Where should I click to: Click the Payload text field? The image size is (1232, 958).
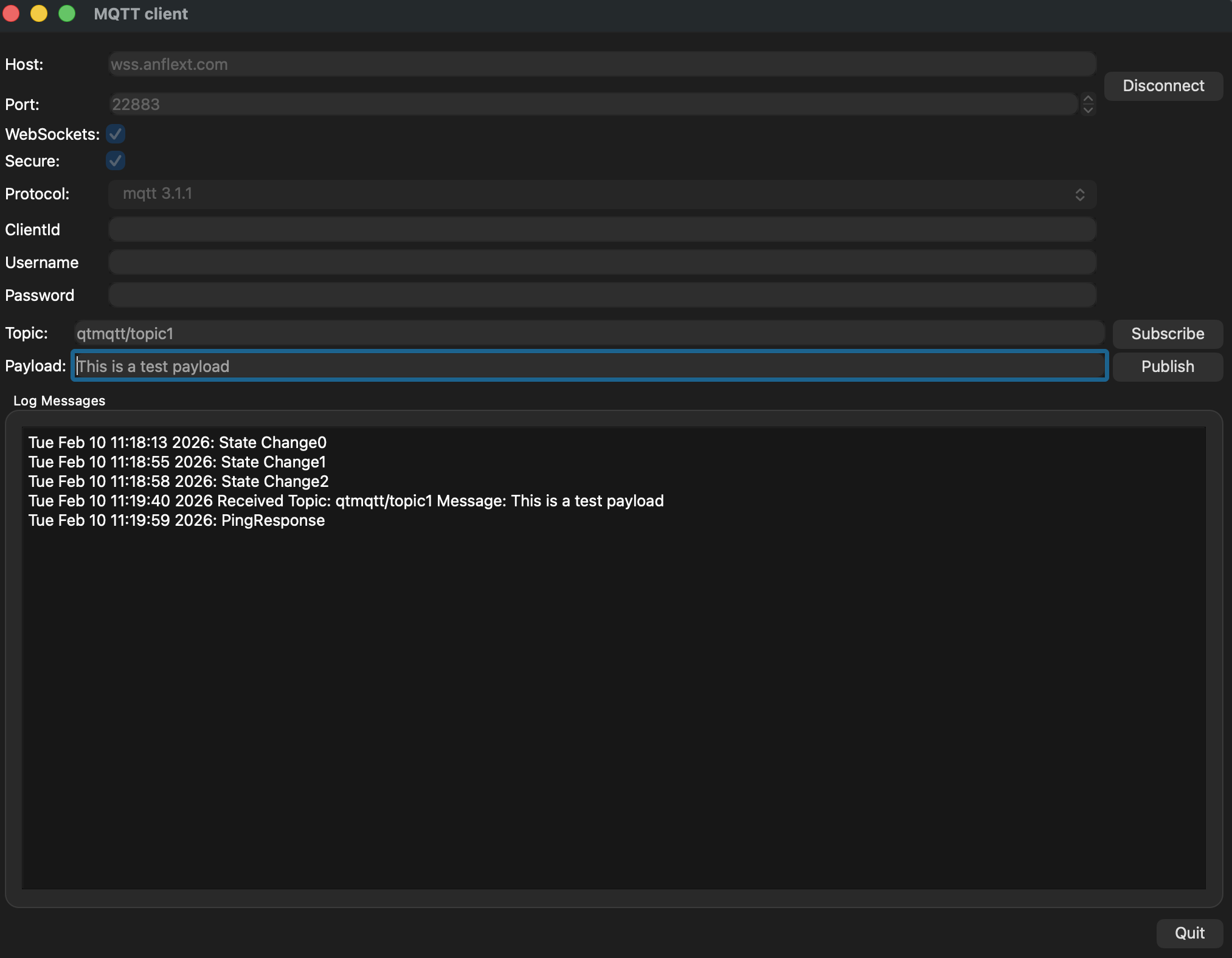coord(589,367)
